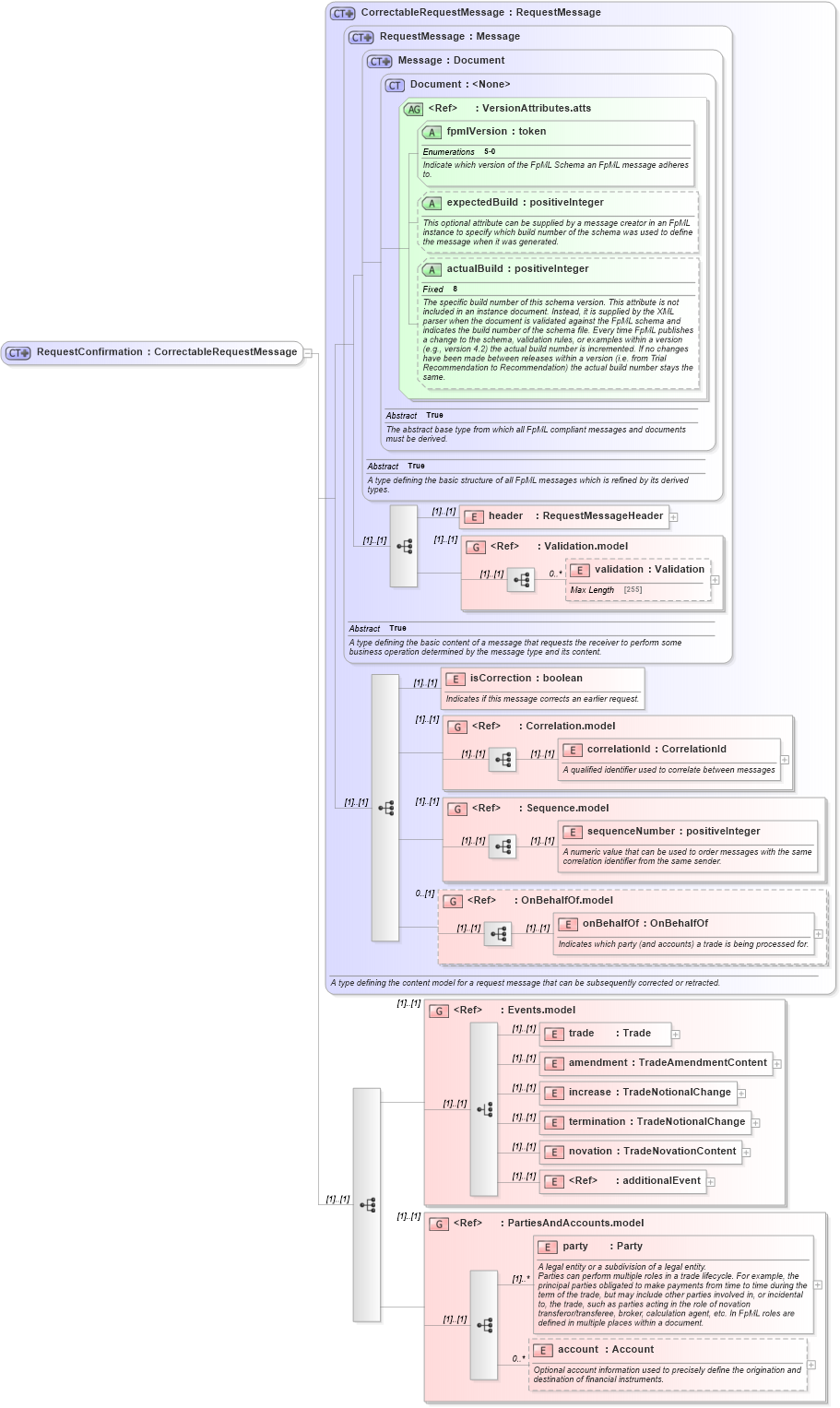Click the E icon of amendment element
This screenshot has height=1408, width=840.
pyautogui.click(x=554, y=1064)
